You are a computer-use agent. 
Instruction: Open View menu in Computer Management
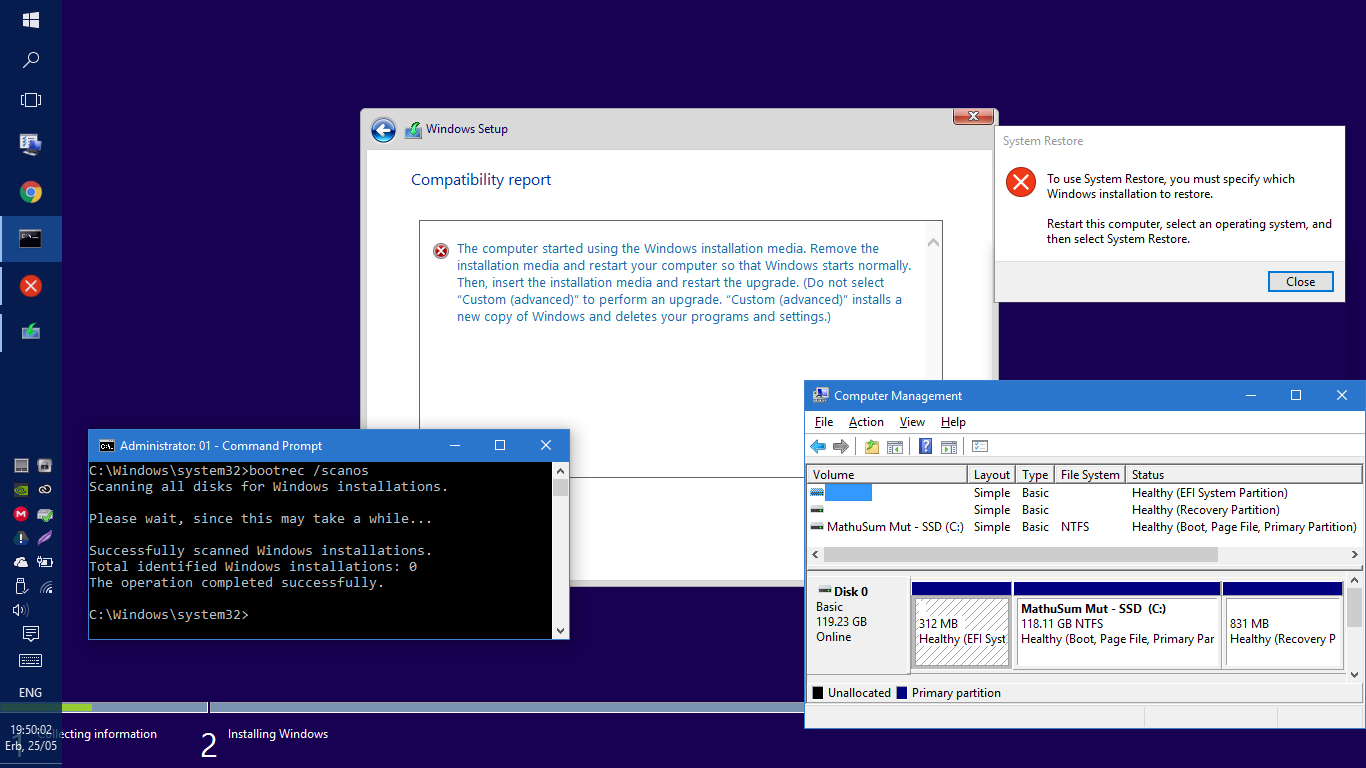(x=912, y=422)
